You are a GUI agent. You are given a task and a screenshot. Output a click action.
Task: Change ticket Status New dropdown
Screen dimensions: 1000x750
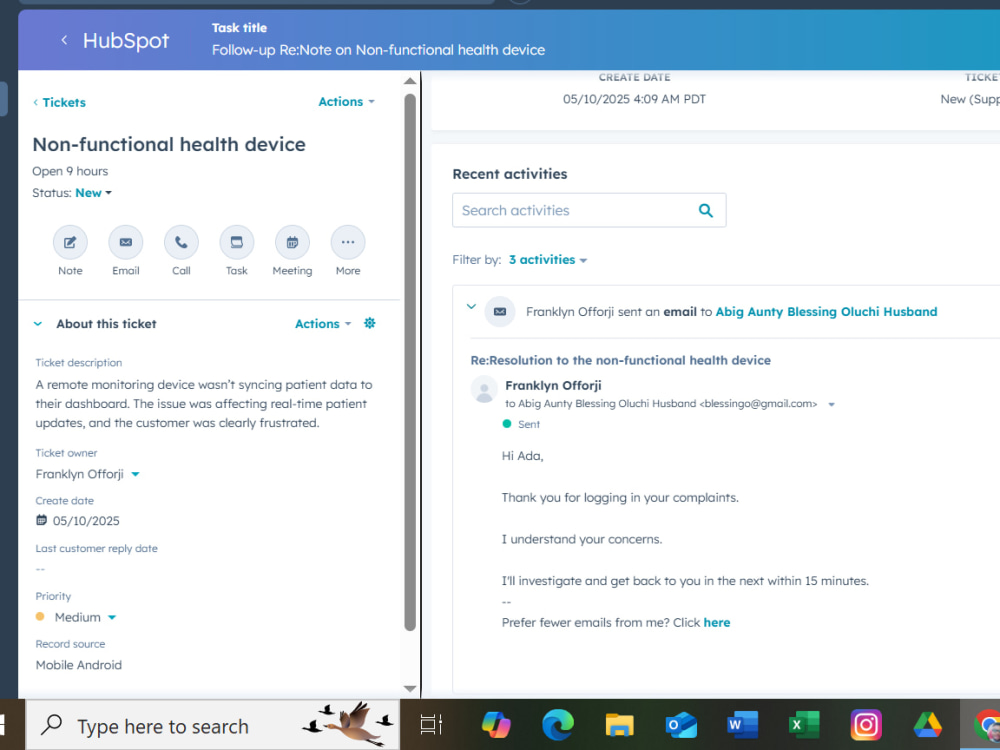[93, 193]
